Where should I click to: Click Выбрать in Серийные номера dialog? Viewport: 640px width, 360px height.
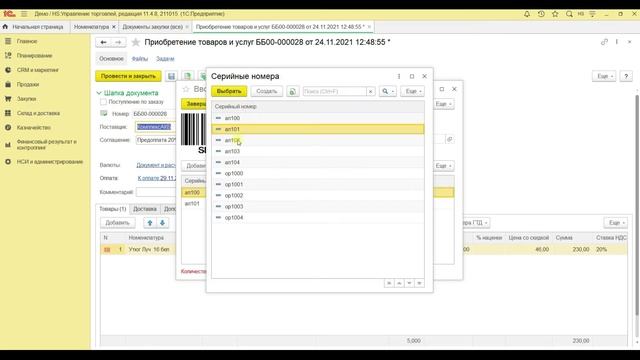tap(229, 91)
